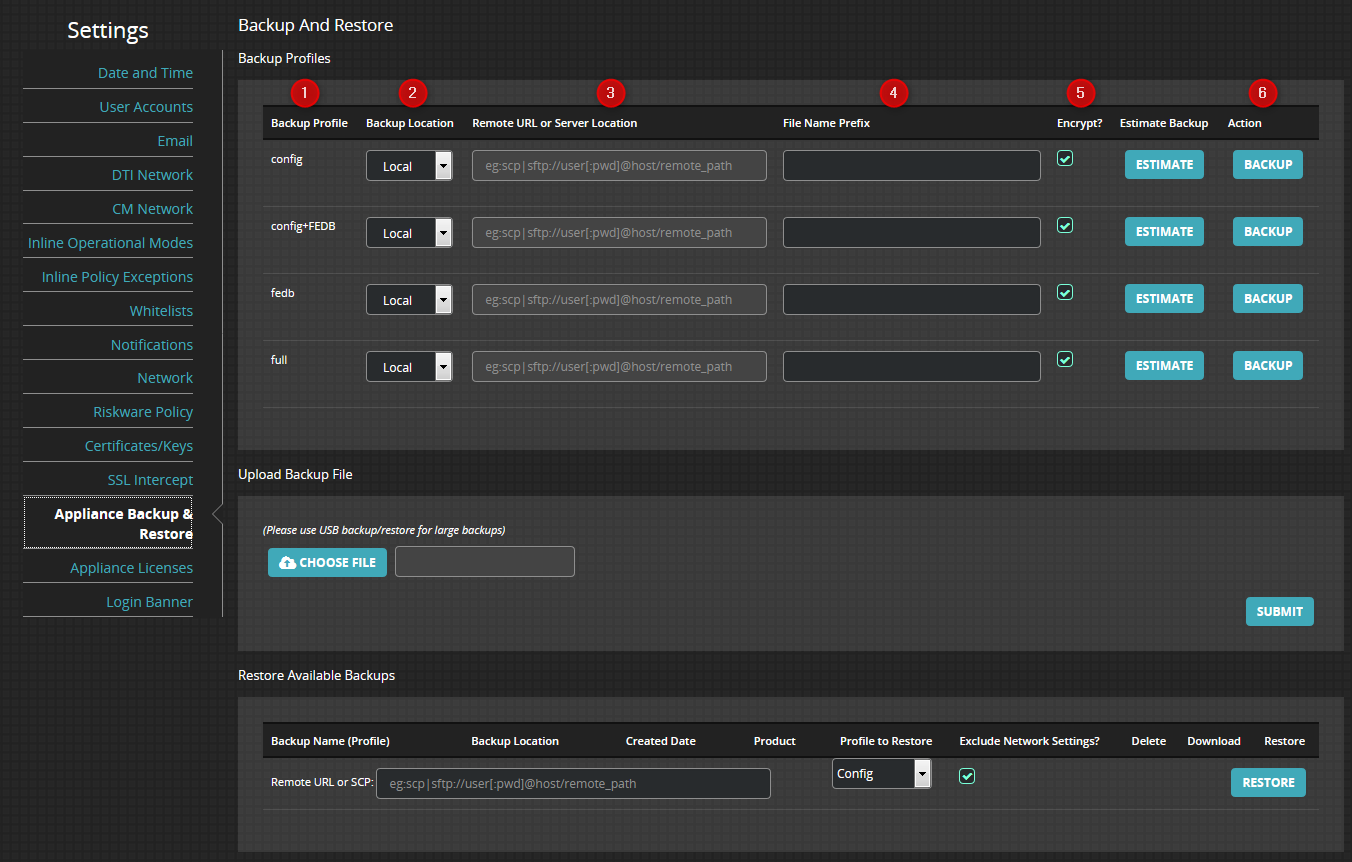Open Login Banner settings
1352x862 pixels.
pyautogui.click(x=149, y=602)
